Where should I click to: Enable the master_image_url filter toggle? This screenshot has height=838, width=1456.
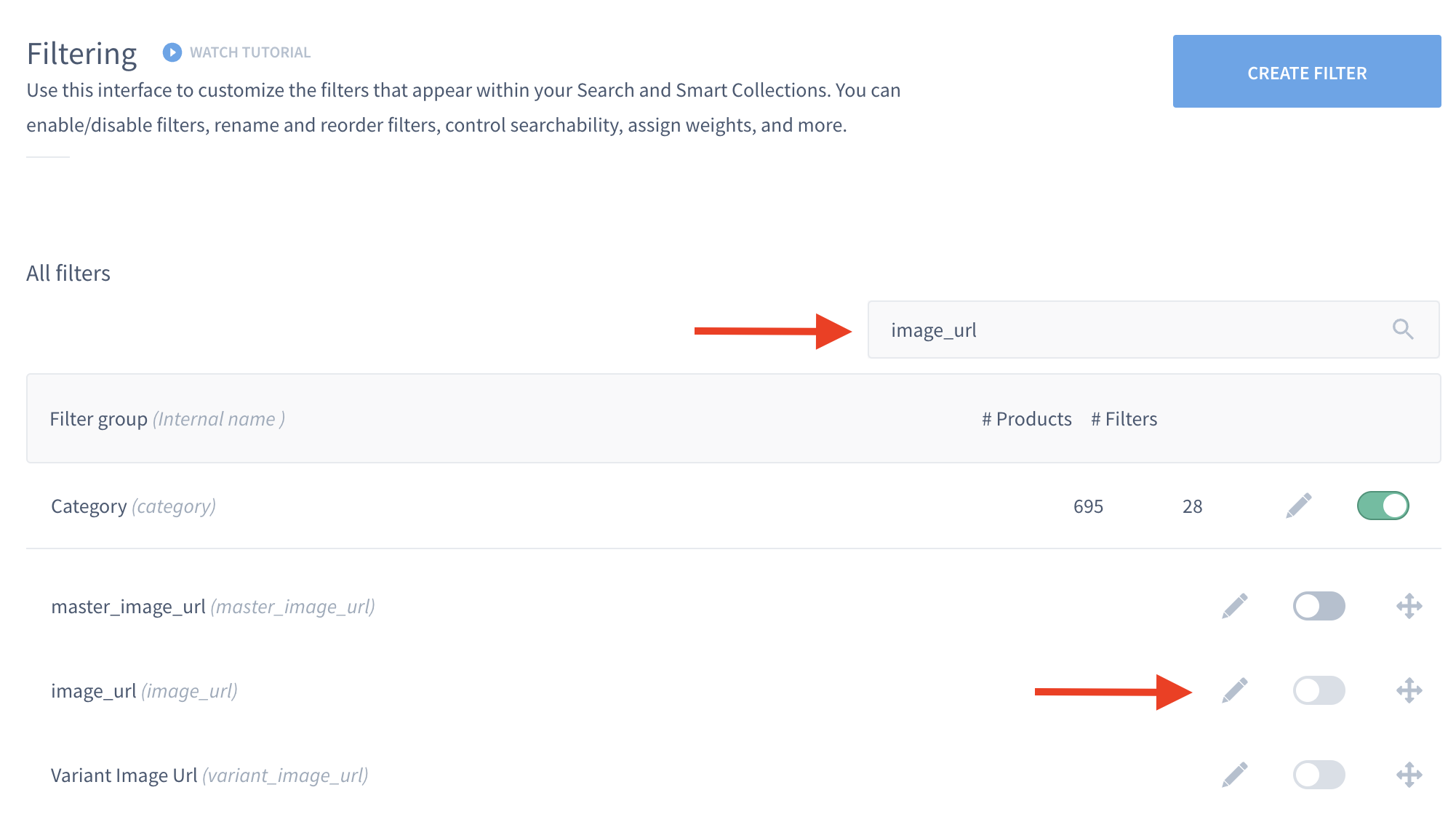click(1319, 606)
